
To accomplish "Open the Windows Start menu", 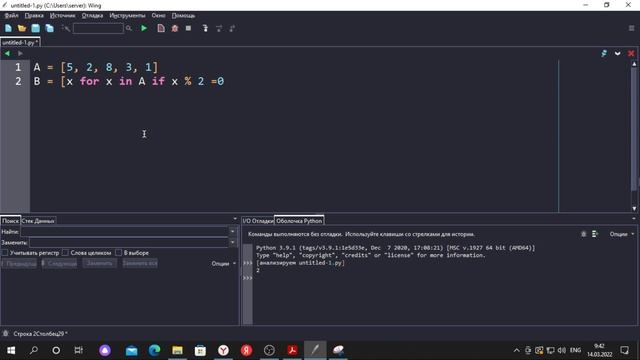I will coord(11,350).
